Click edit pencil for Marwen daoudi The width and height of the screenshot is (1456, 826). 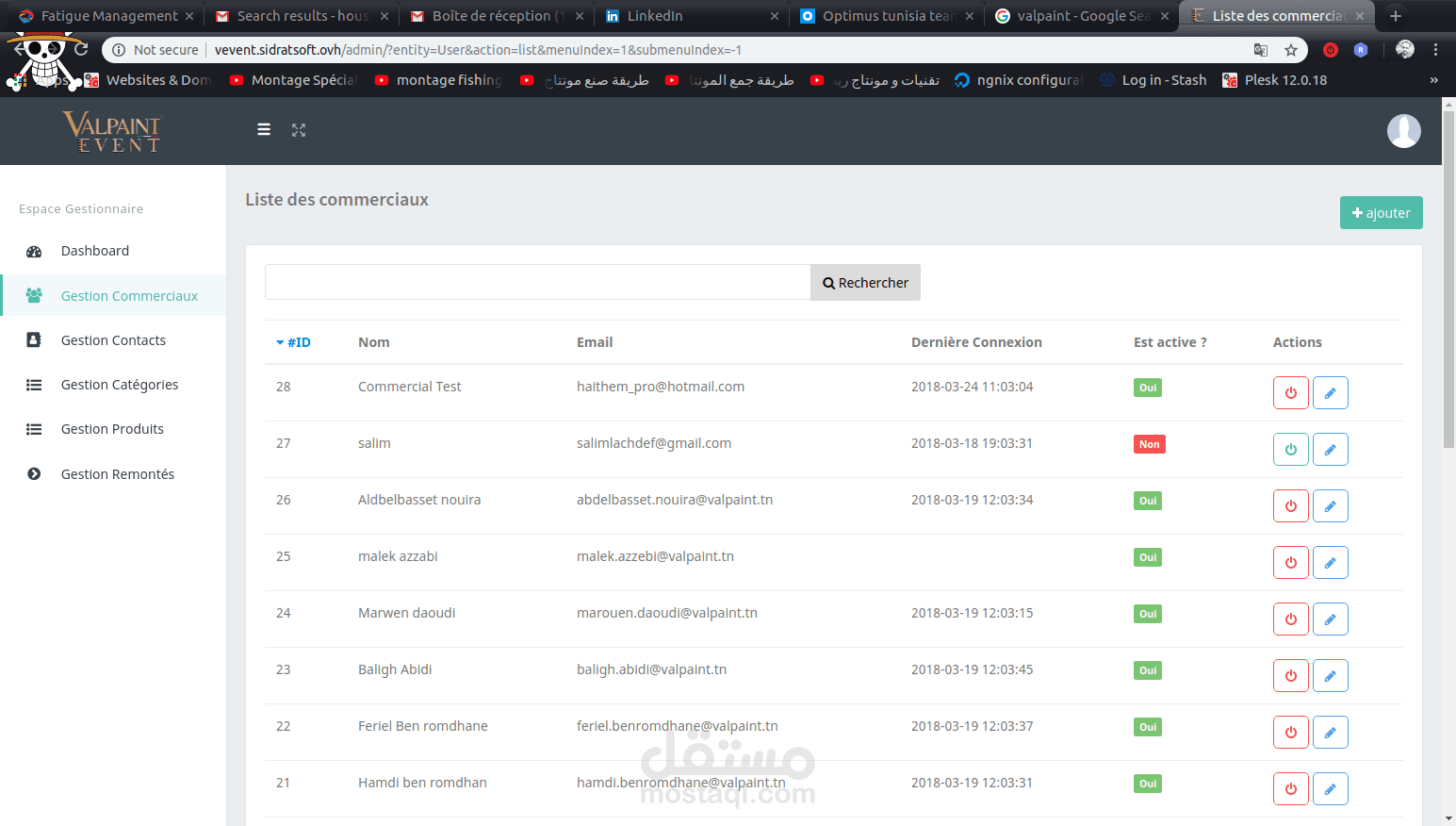[x=1330, y=619]
